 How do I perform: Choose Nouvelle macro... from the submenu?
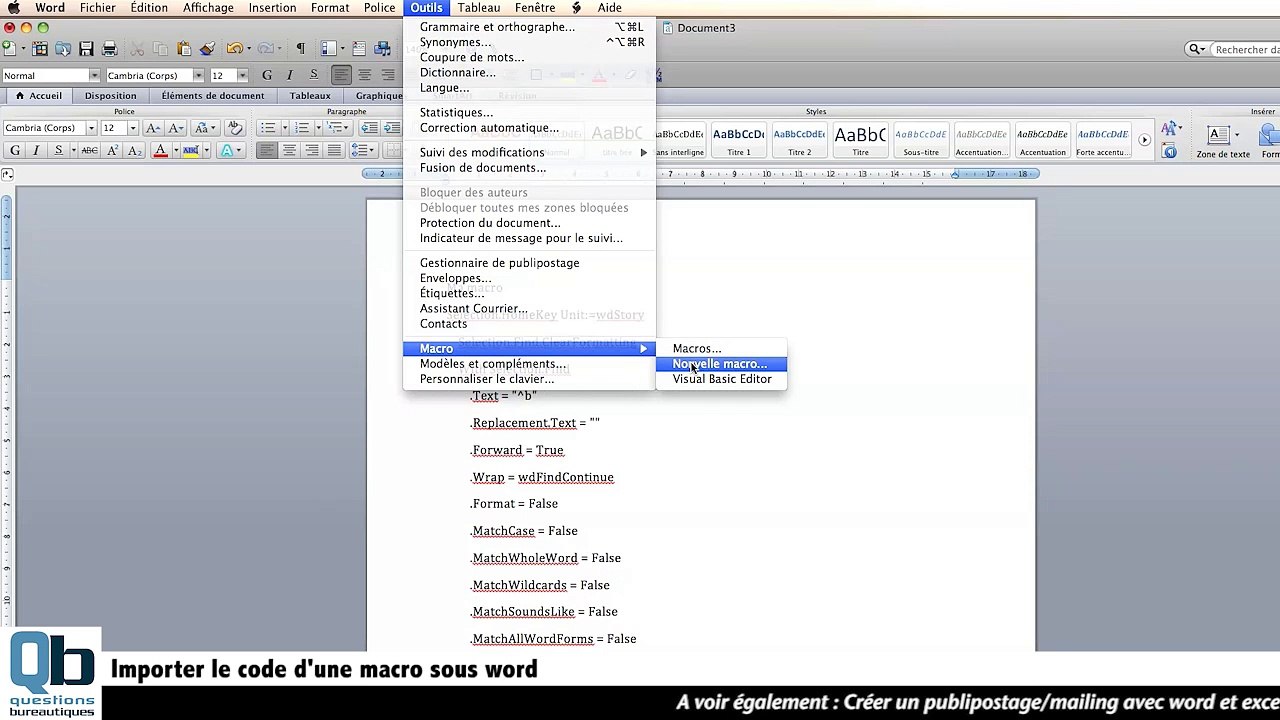pyautogui.click(x=720, y=364)
